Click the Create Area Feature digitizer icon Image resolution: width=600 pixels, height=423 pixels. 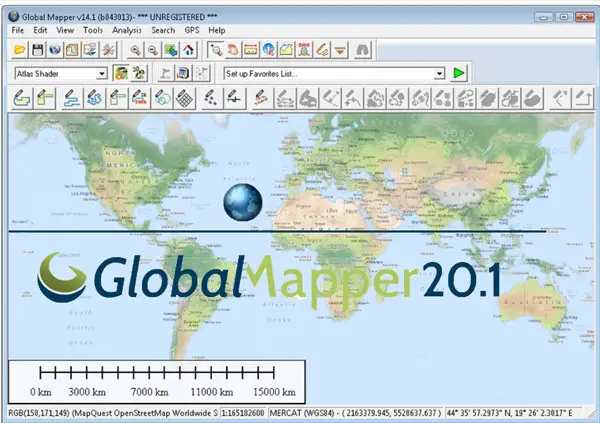click(22, 98)
